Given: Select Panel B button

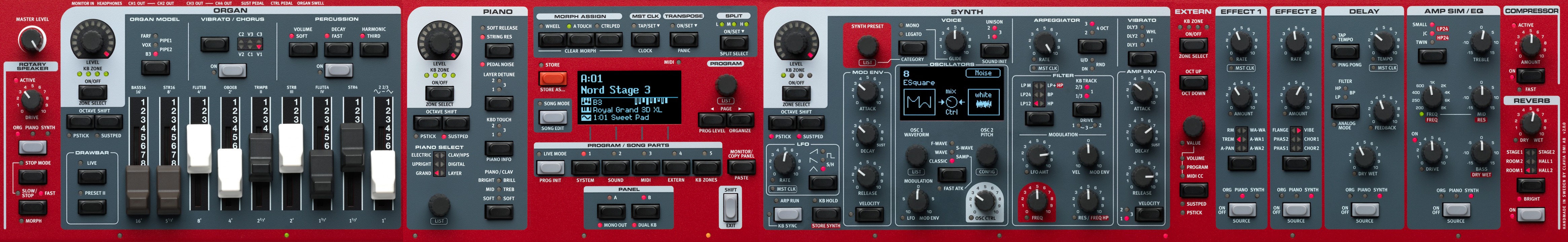Looking at the screenshot, I should point(645,212).
